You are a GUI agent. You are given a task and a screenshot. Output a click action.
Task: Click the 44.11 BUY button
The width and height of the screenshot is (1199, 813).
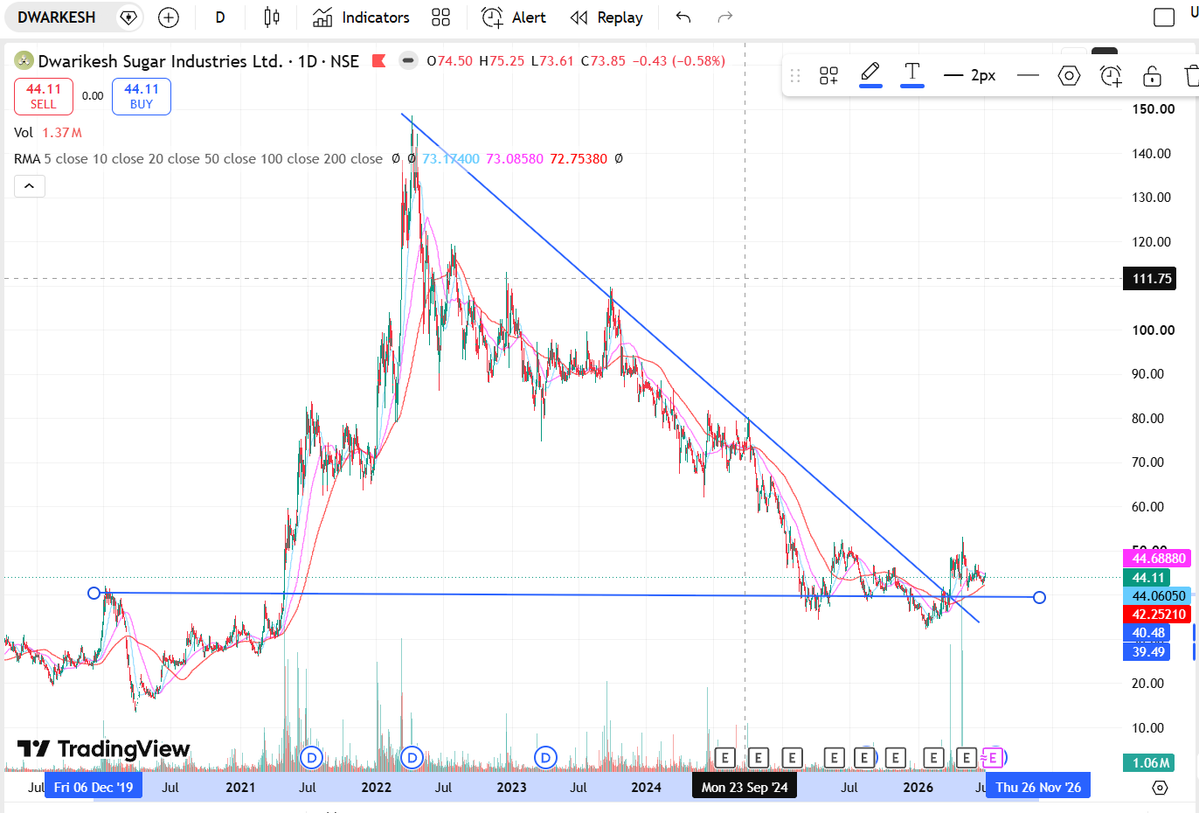[x=141, y=96]
